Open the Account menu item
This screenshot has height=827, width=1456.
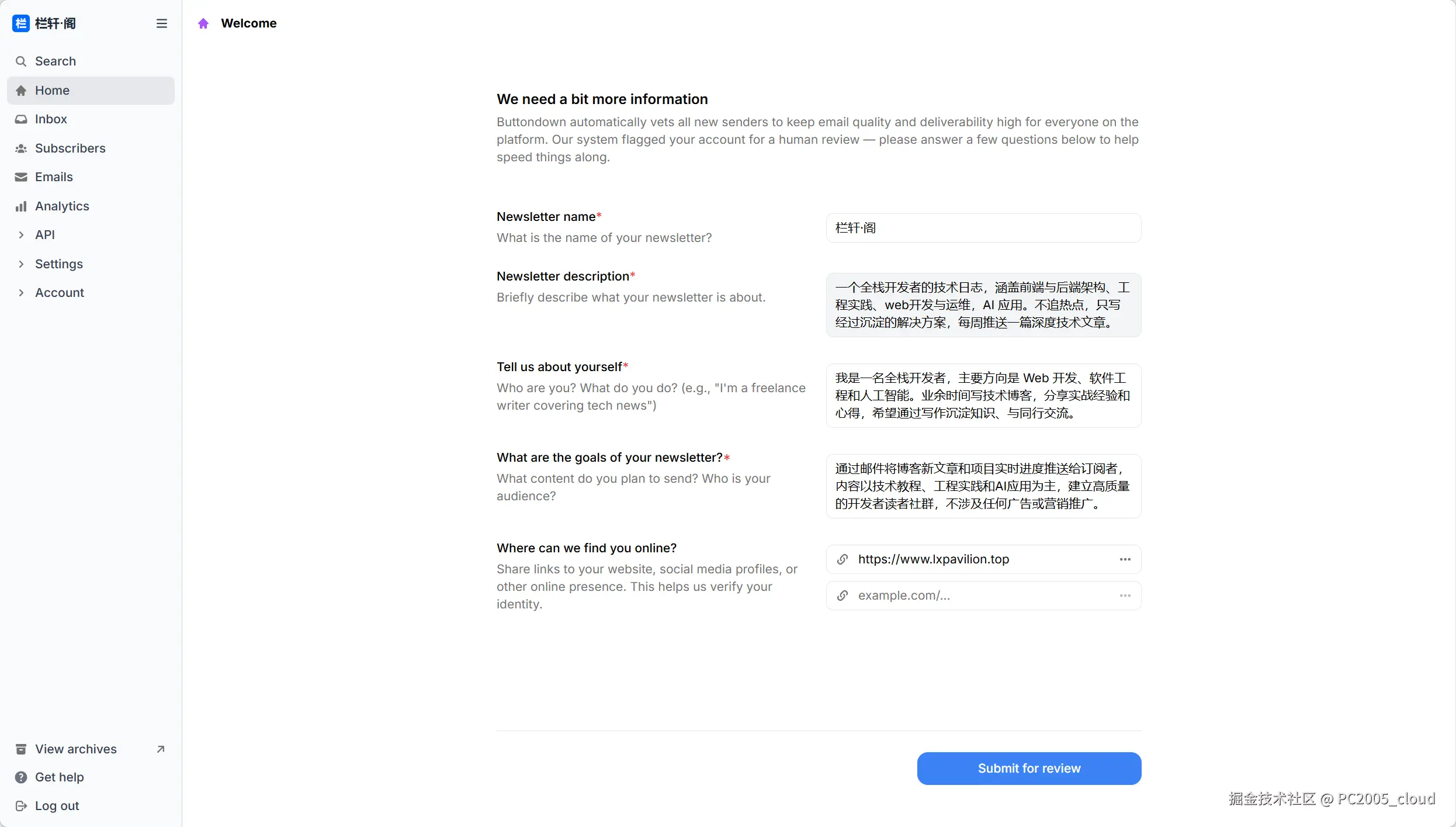coord(91,293)
